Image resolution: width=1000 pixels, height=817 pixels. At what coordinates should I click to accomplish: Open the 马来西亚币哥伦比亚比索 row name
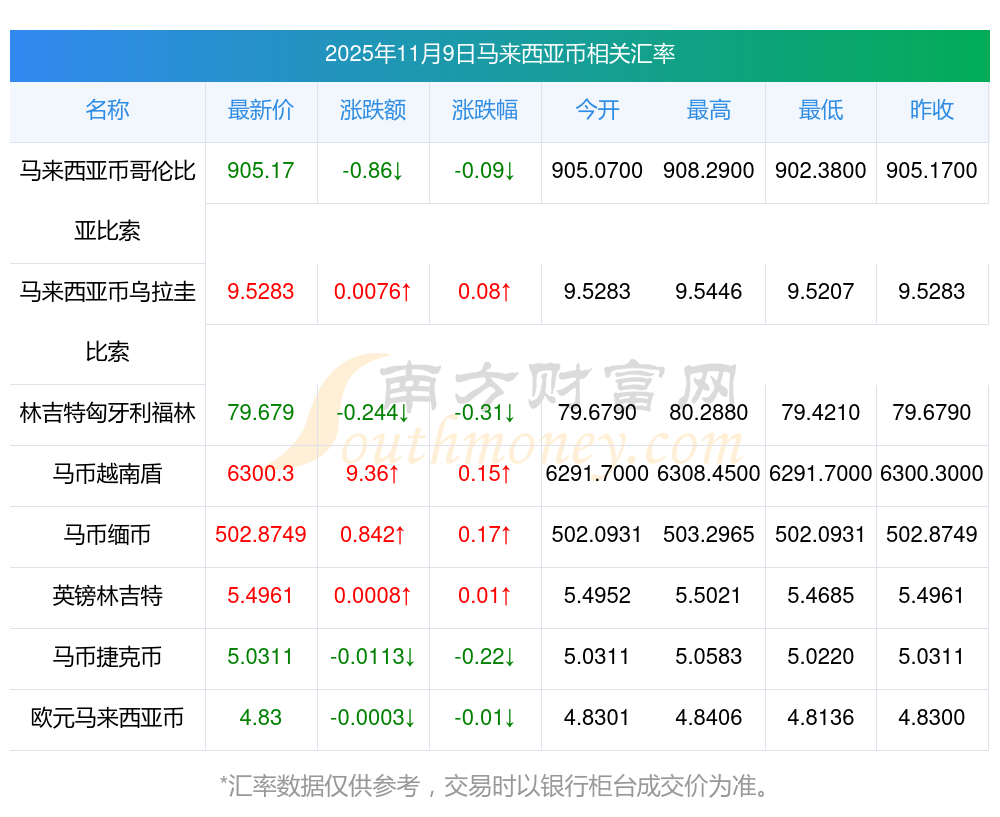107,201
